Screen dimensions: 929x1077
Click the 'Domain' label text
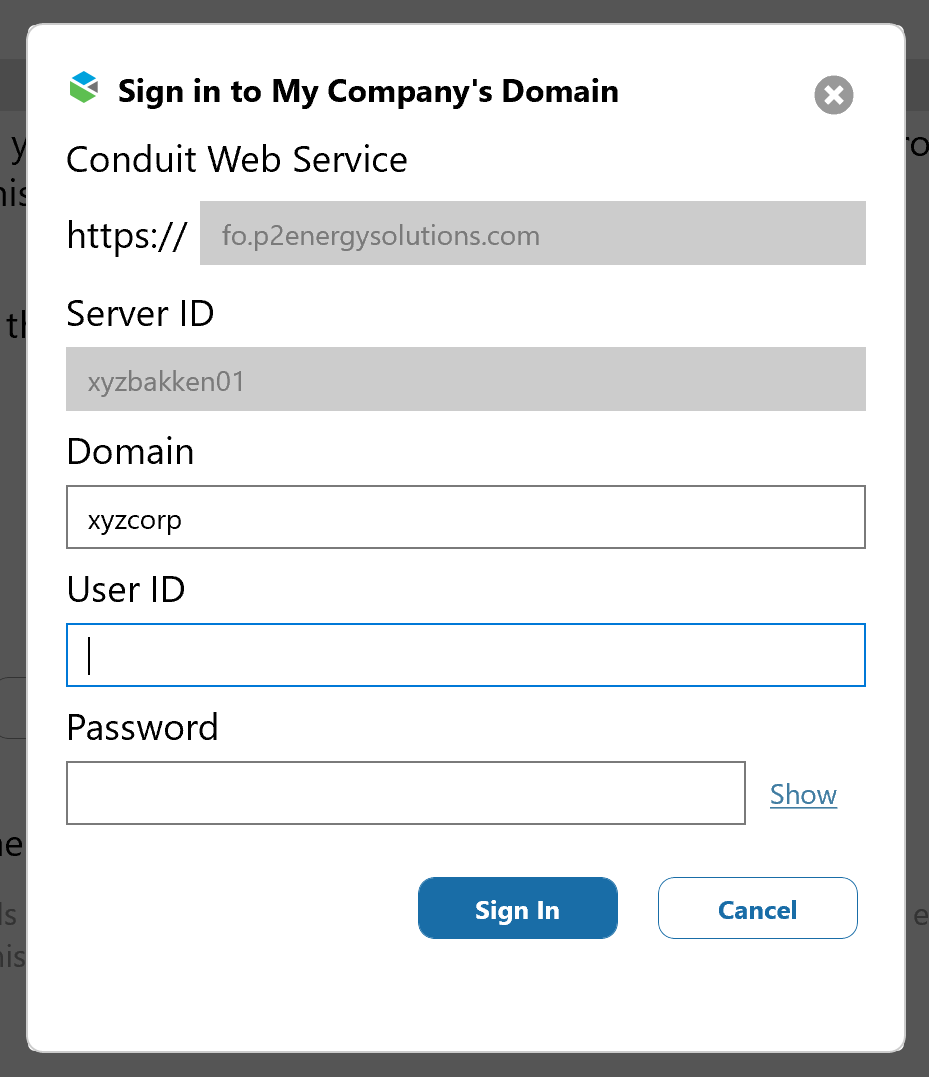point(130,452)
